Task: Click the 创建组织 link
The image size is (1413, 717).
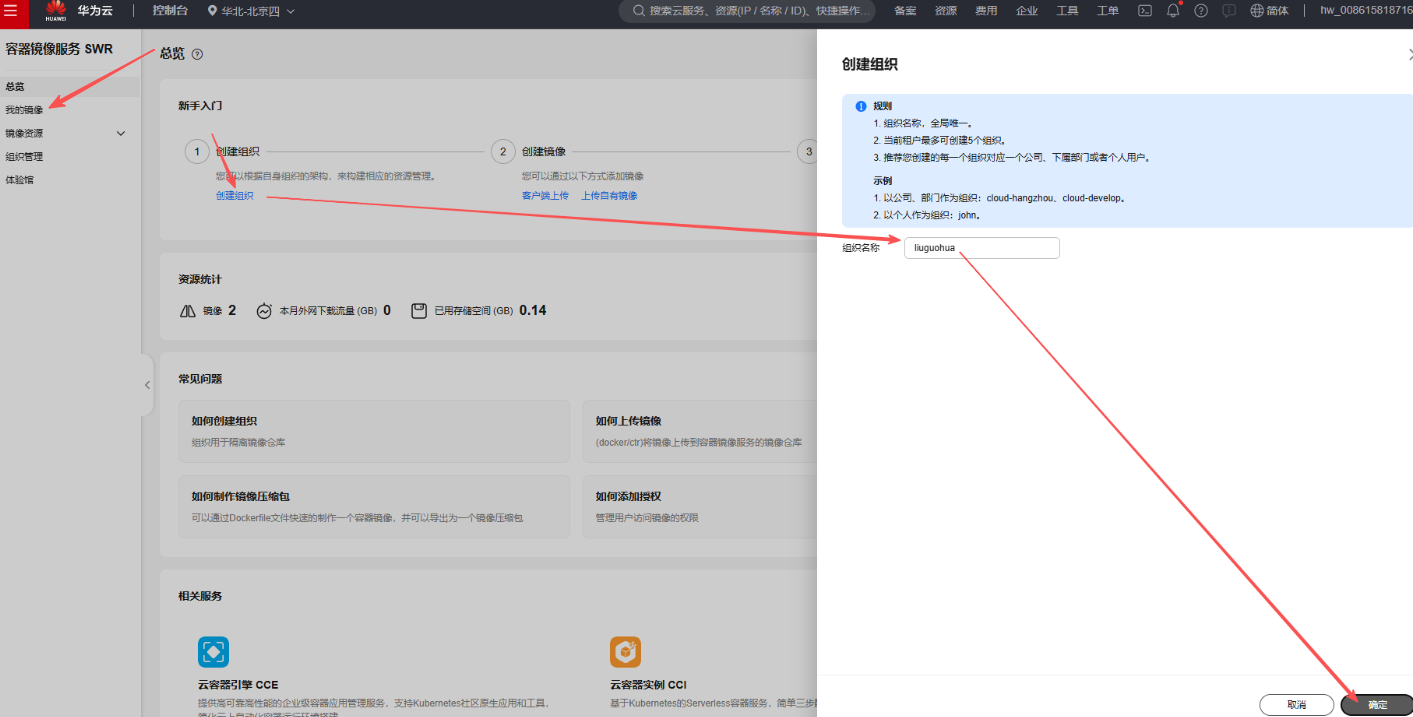Action: tap(234, 196)
